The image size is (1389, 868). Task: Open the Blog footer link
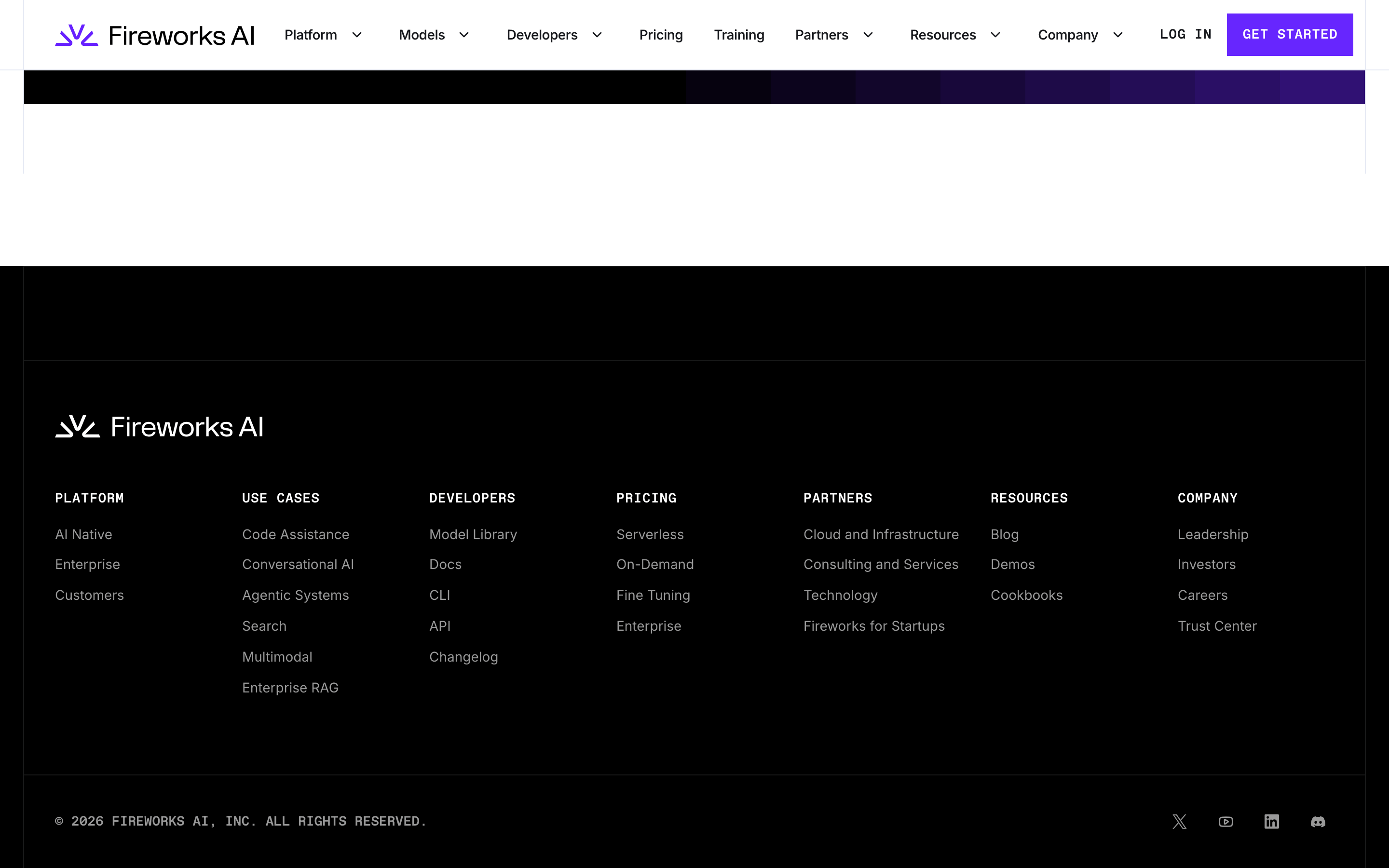coord(1005,534)
